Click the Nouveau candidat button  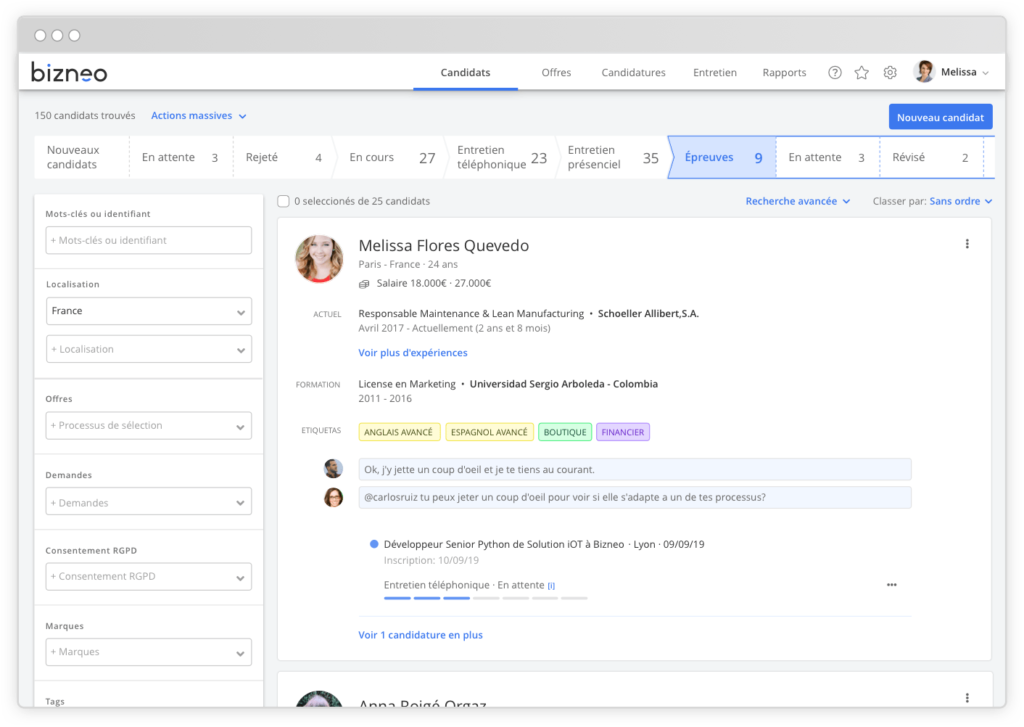[x=940, y=117]
